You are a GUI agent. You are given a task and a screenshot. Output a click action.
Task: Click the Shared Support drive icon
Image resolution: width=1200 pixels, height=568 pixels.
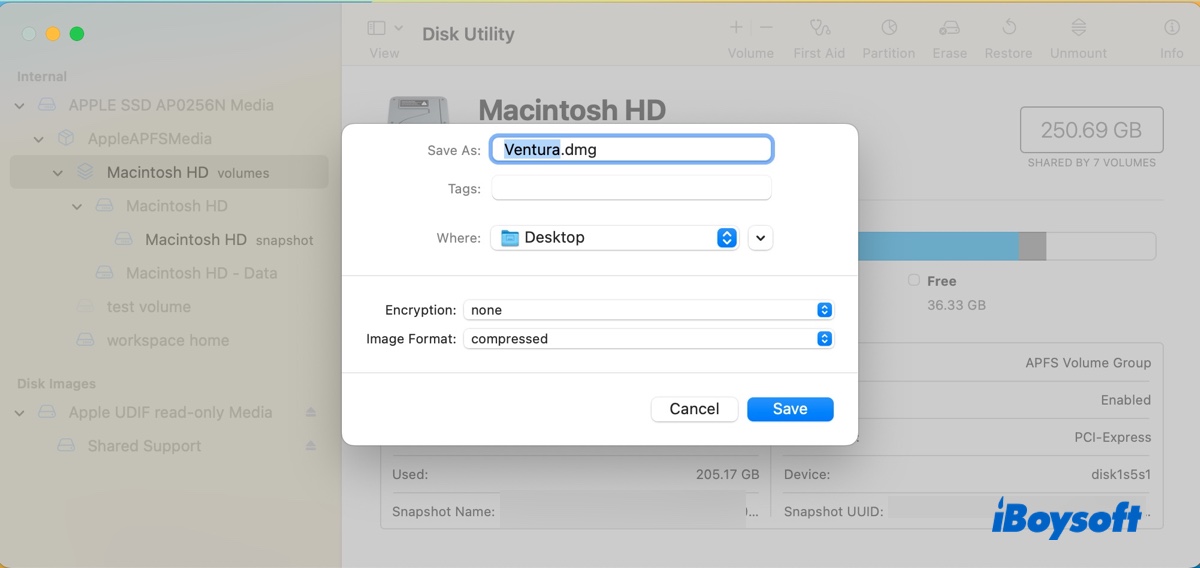point(66,446)
